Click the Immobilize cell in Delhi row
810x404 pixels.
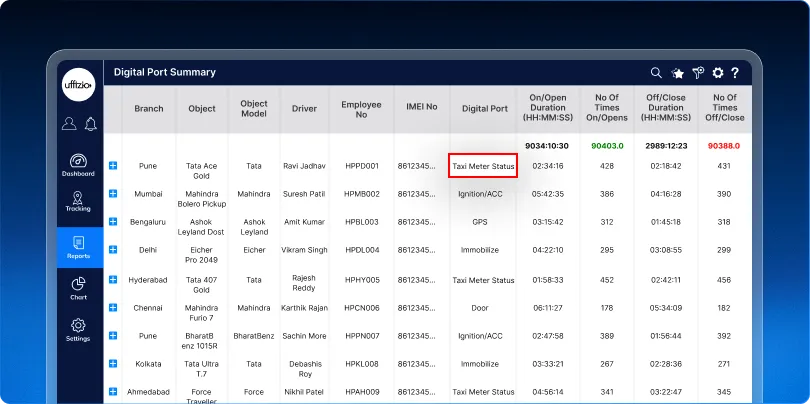tap(480, 250)
